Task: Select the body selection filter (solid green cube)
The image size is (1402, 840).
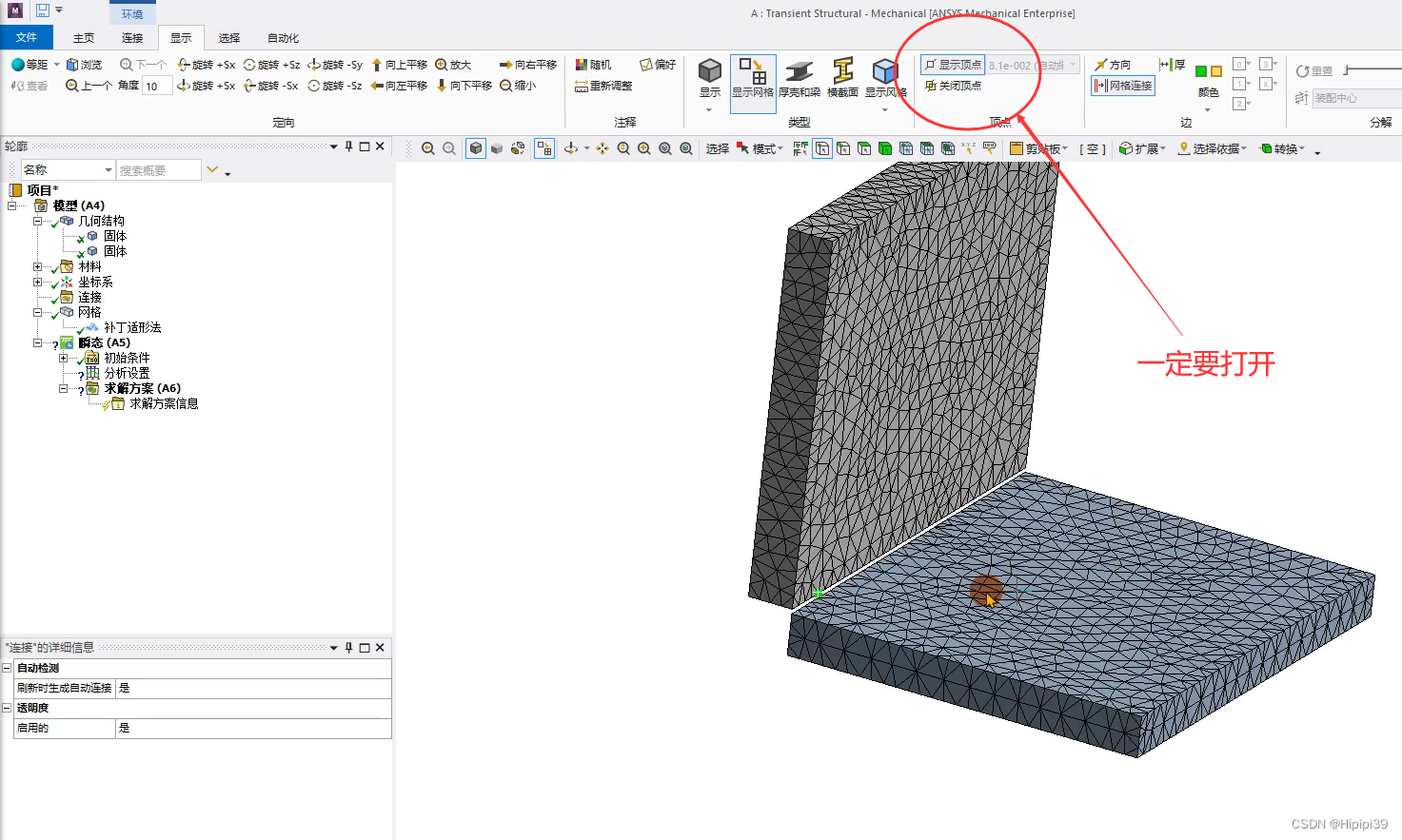Action: [x=885, y=148]
